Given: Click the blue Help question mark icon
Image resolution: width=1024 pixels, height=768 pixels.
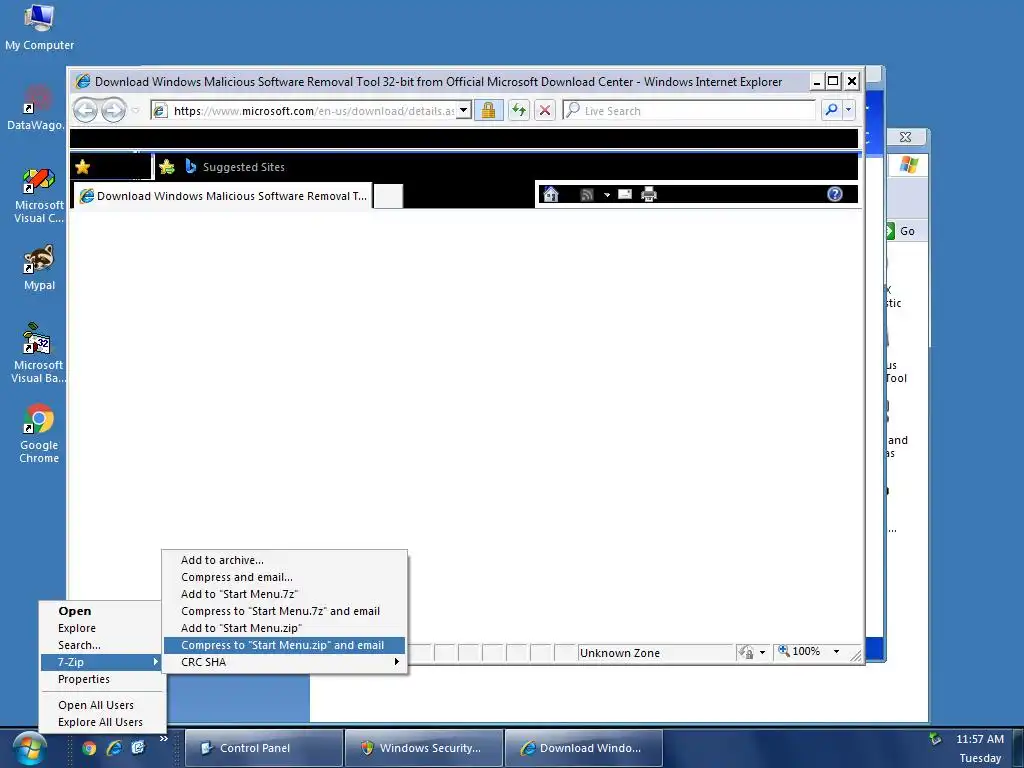Looking at the screenshot, I should tap(835, 194).
